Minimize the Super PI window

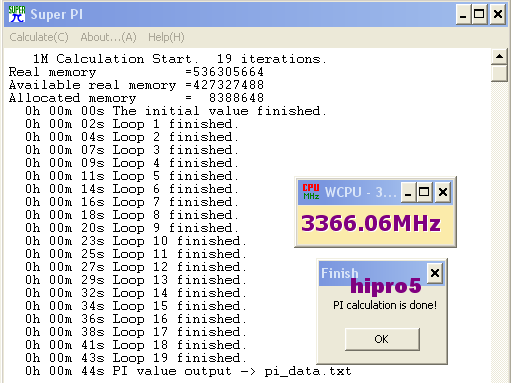click(x=463, y=14)
